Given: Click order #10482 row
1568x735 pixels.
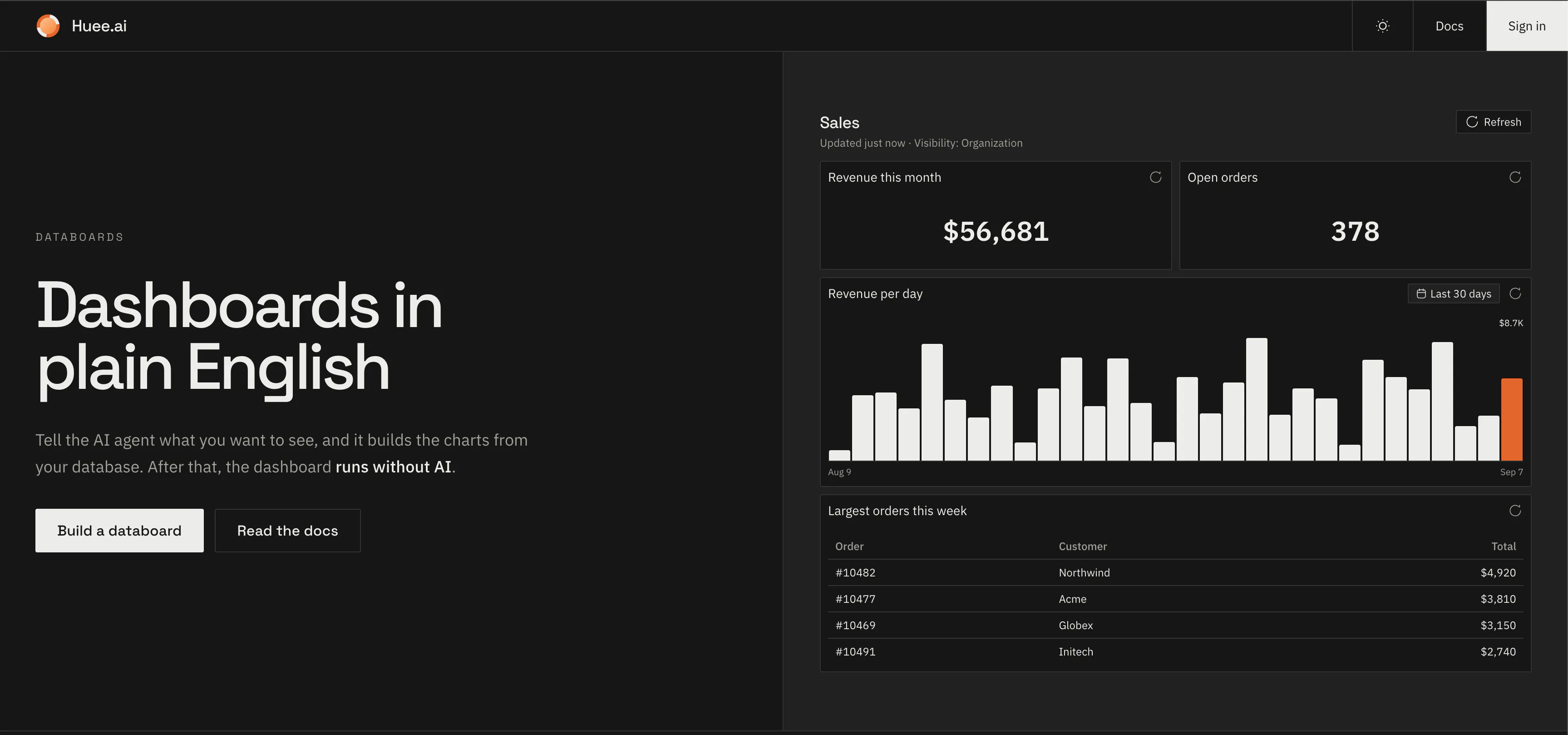Looking at the screenshot, I should [1175, 572].
